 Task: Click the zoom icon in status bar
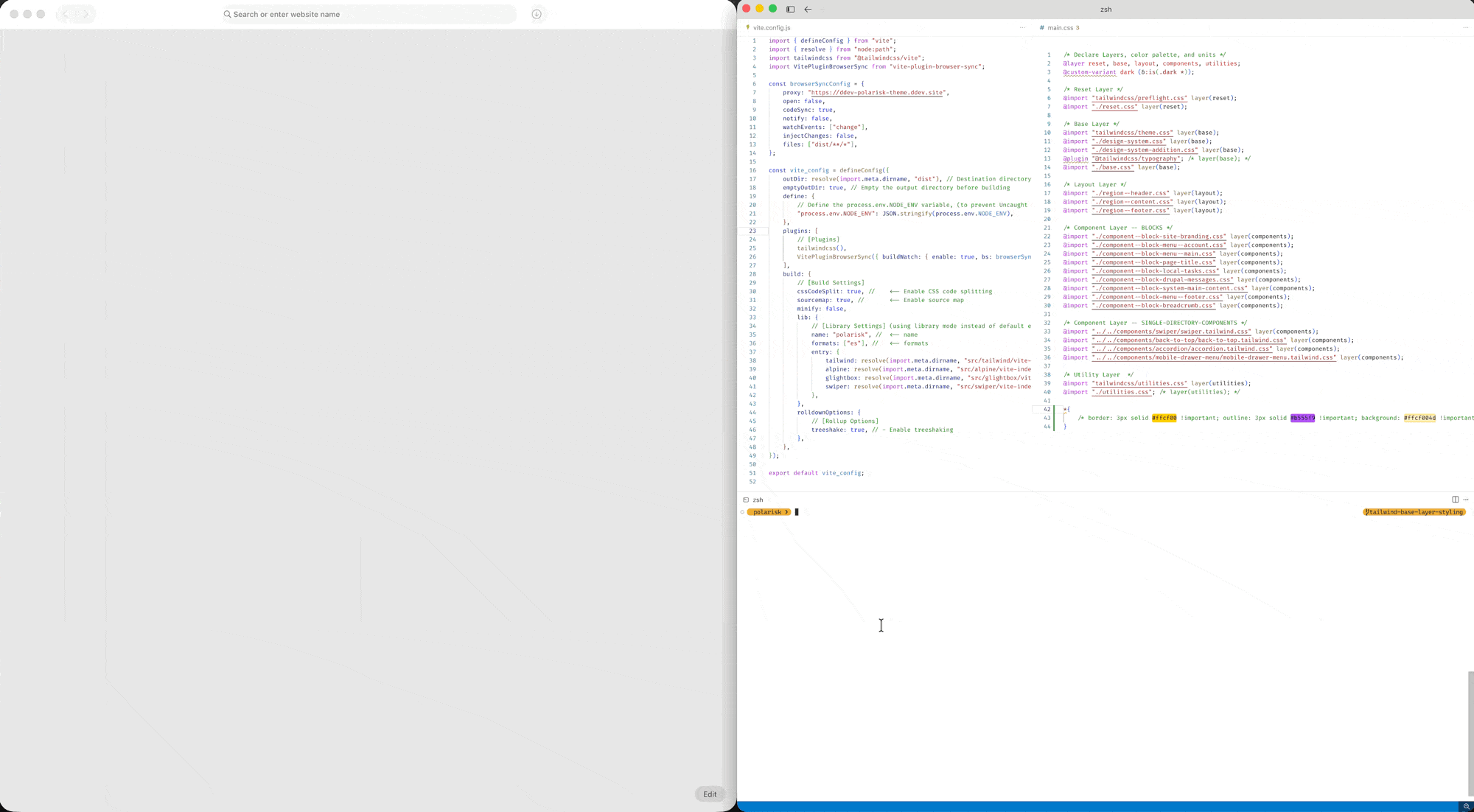(1466, 807)
